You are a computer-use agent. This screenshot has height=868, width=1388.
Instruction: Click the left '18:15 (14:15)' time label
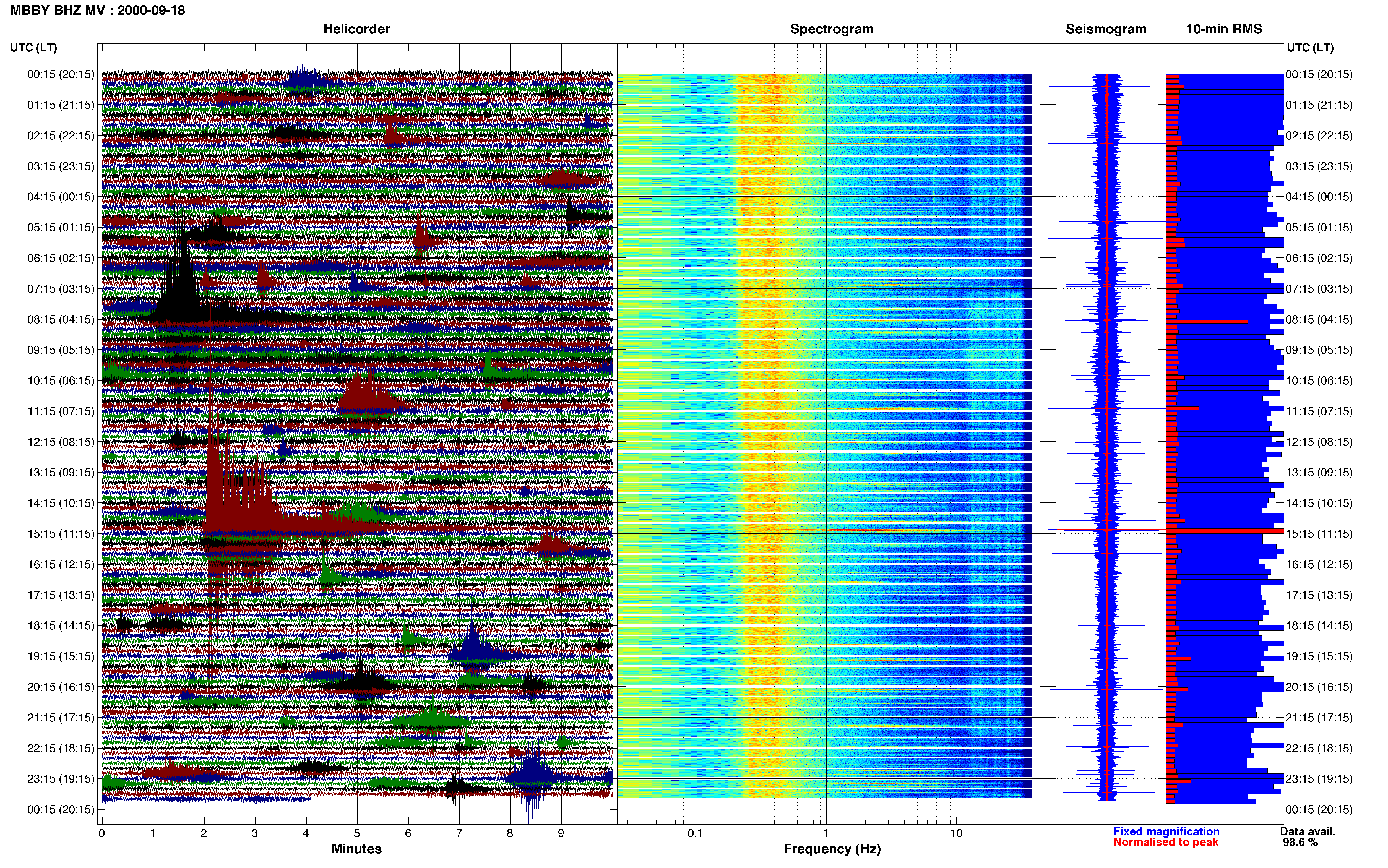click(61, 626)
